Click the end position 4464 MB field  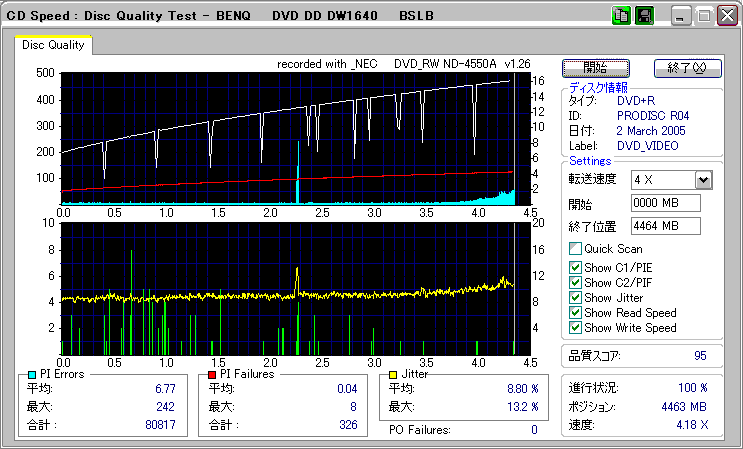tap(666, 225)
